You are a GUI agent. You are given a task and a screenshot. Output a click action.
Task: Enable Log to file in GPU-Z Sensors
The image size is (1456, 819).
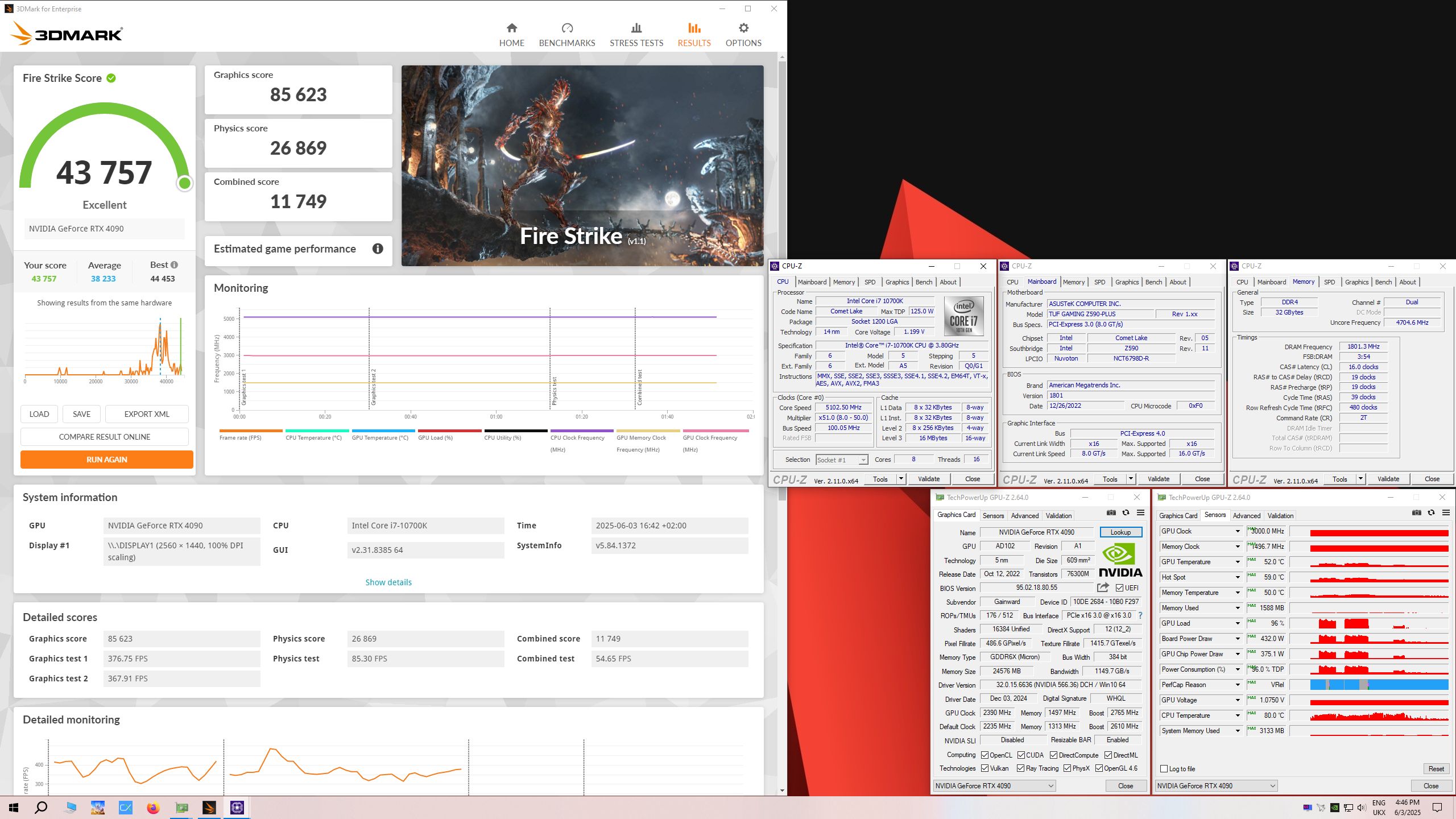click(x=1164, y=769)
